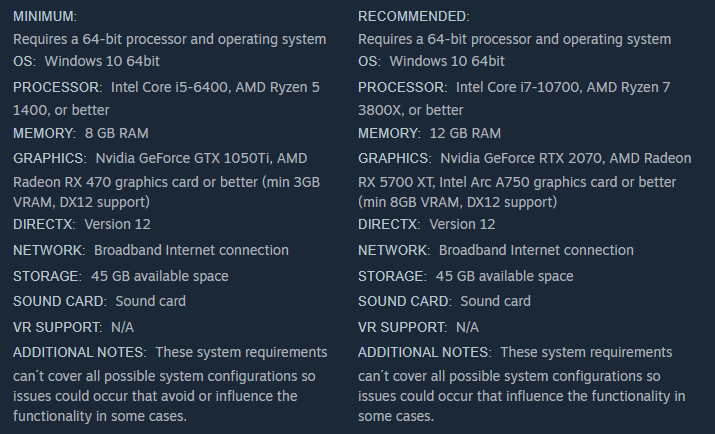Click the minimum SOUND CARD line

click(x=99, y=301)
